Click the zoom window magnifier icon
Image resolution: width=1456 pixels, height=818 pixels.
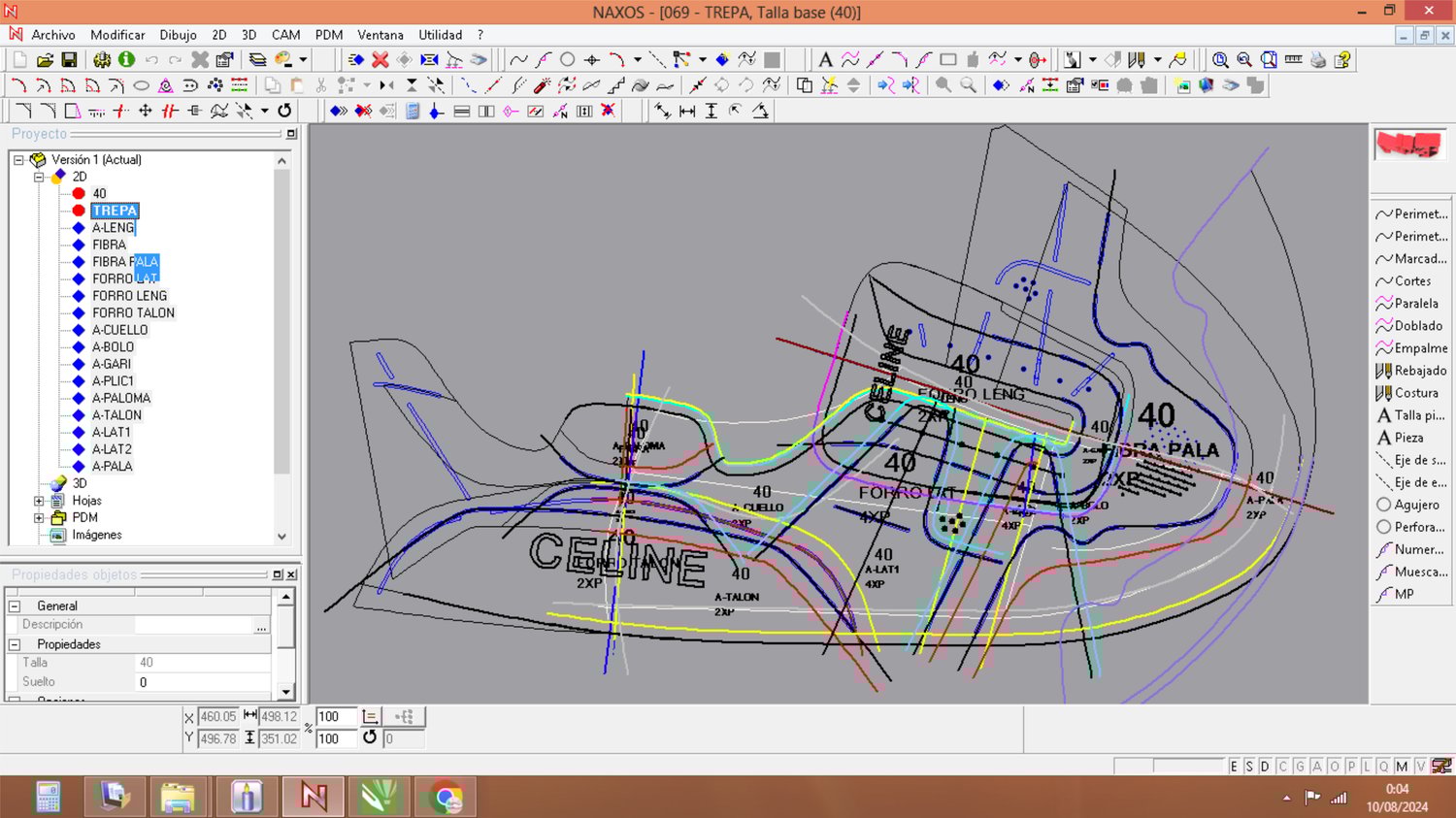point(1220,60)
